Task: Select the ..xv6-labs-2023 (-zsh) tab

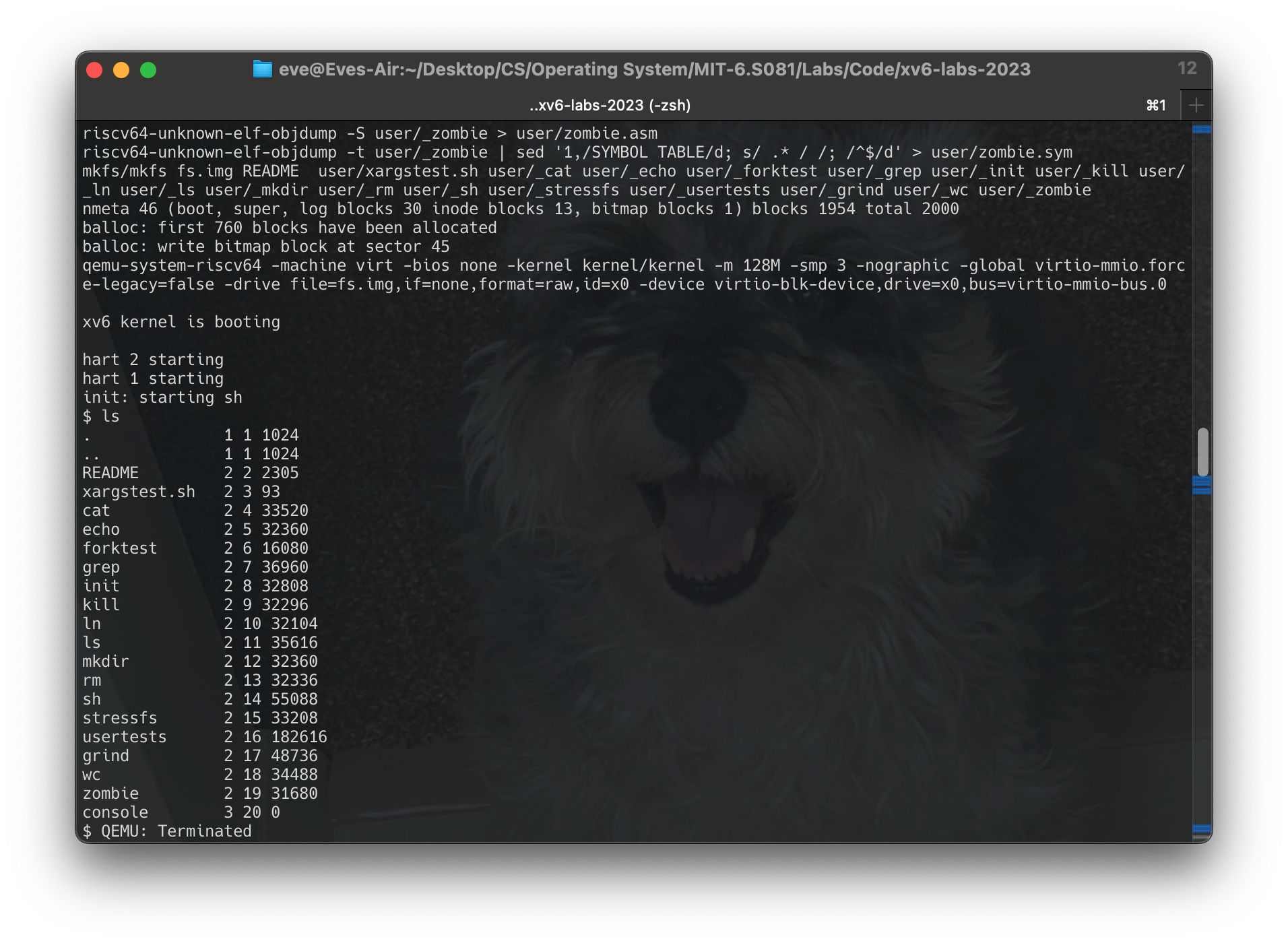Action: (610, 104)
